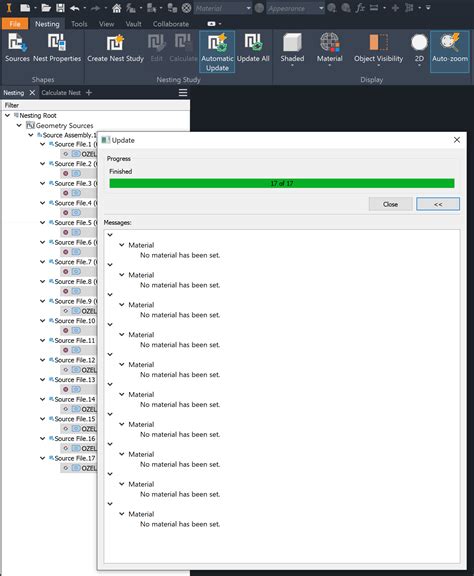Click the Redo arrow icon

pyautogui.click(x=95, y=8)
